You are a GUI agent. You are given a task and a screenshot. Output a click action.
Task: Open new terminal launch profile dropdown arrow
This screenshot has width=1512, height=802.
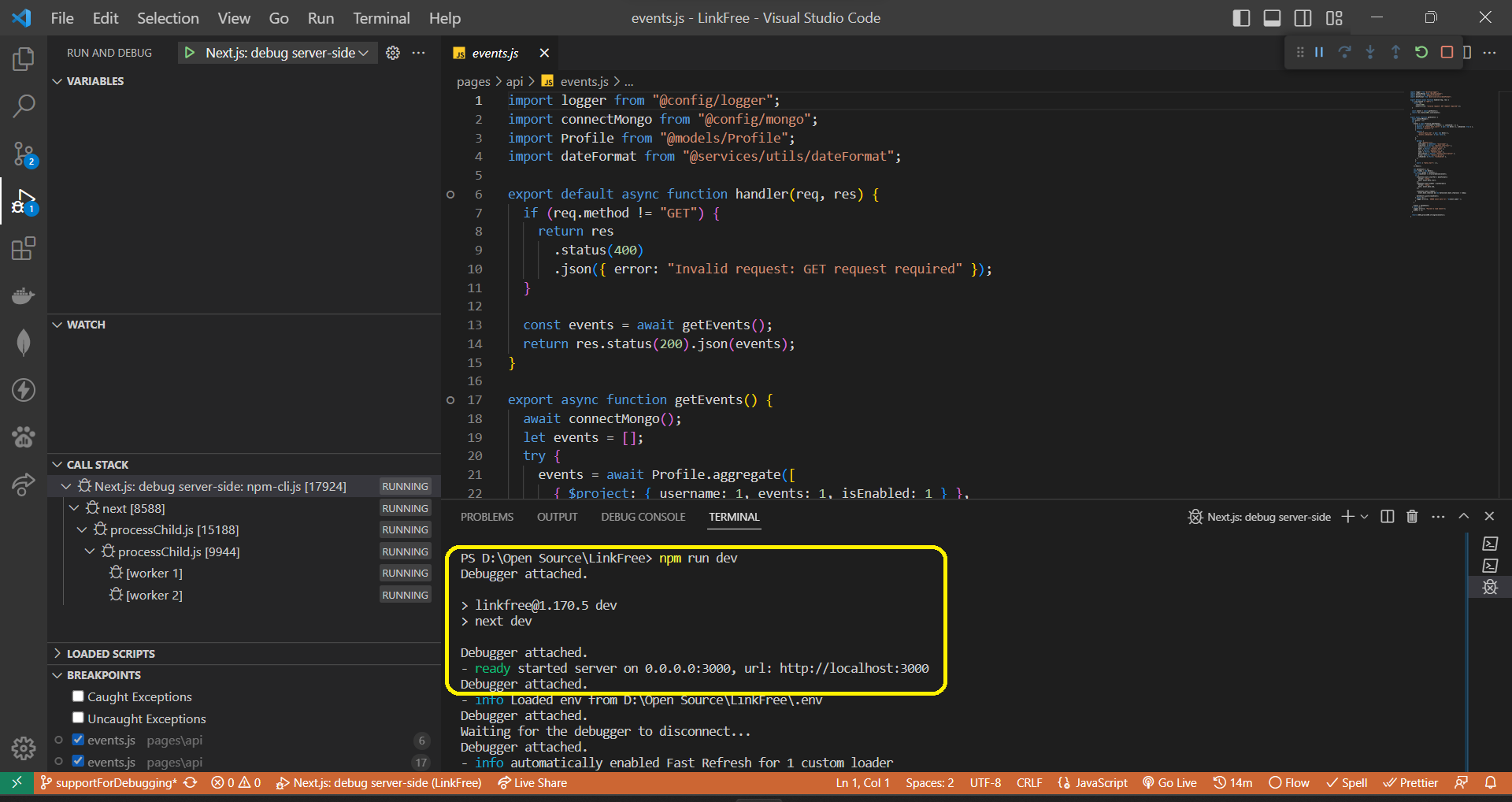point(1365,517)
